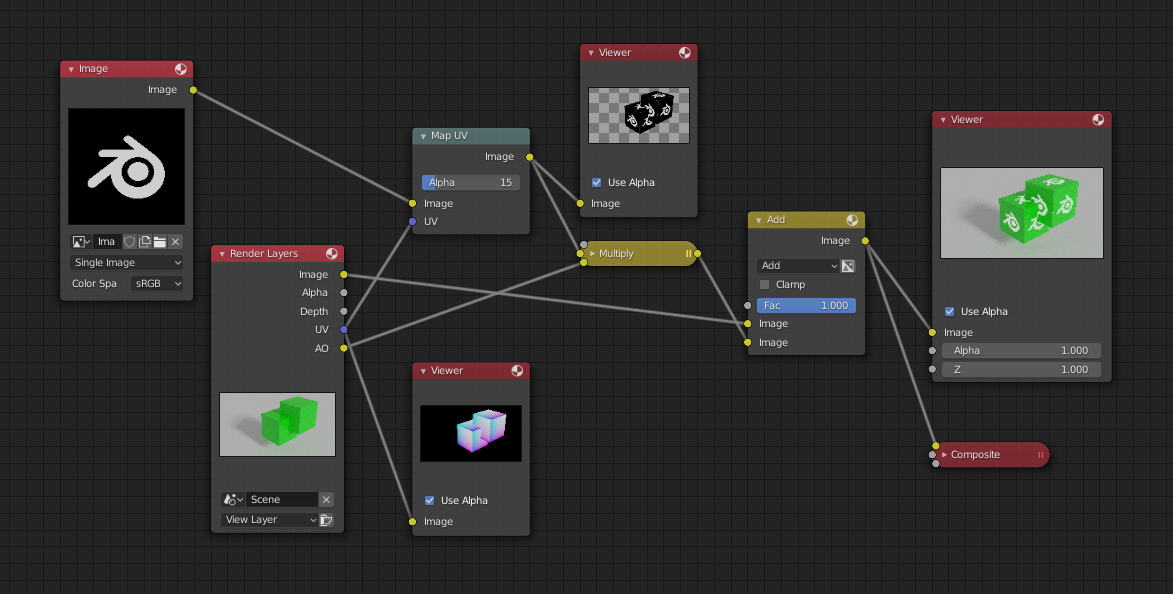
Task: Adjust the Fac slider on the Add node
Action: (806, 305)
